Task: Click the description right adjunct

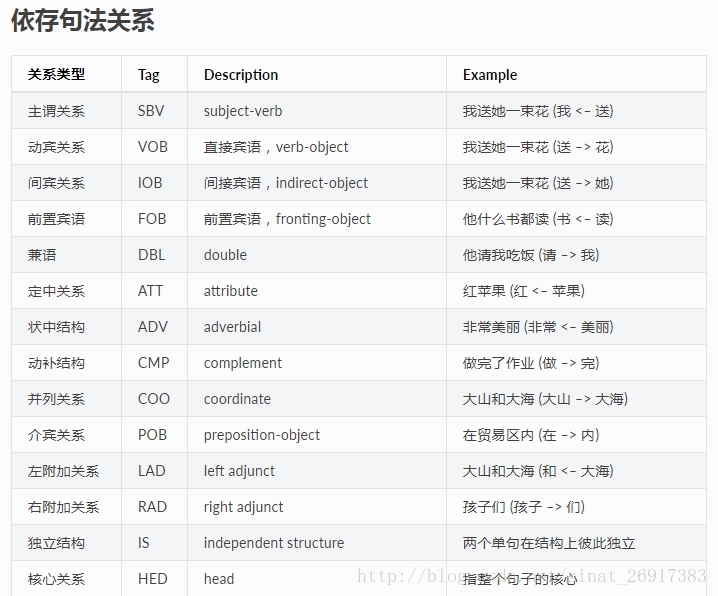Action: 244,507
